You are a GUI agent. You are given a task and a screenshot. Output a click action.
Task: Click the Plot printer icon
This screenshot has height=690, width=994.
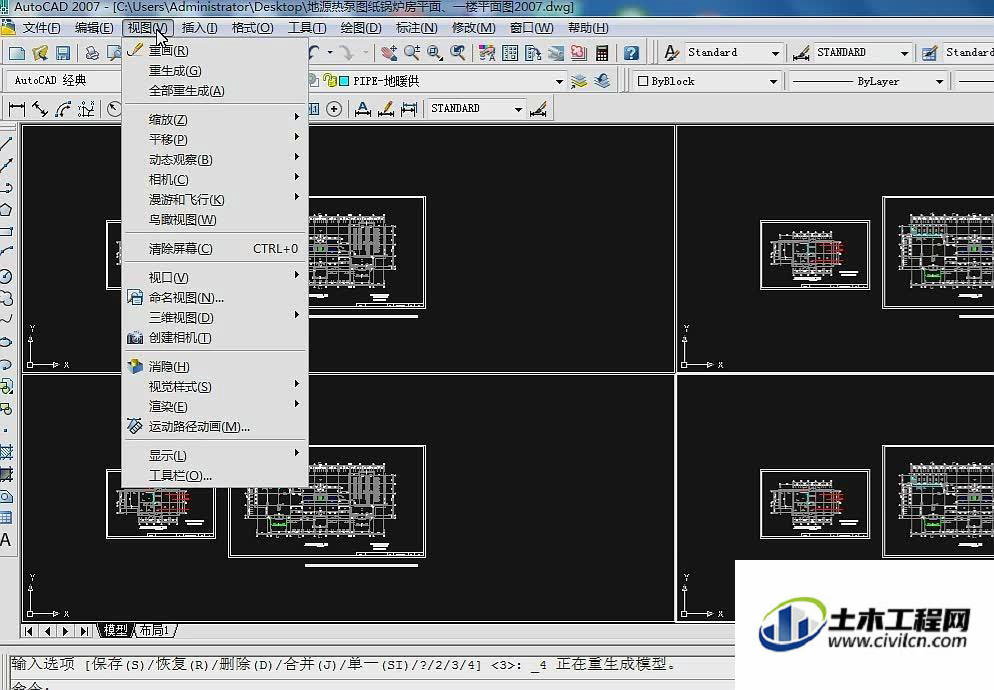(x=92, y=53)
